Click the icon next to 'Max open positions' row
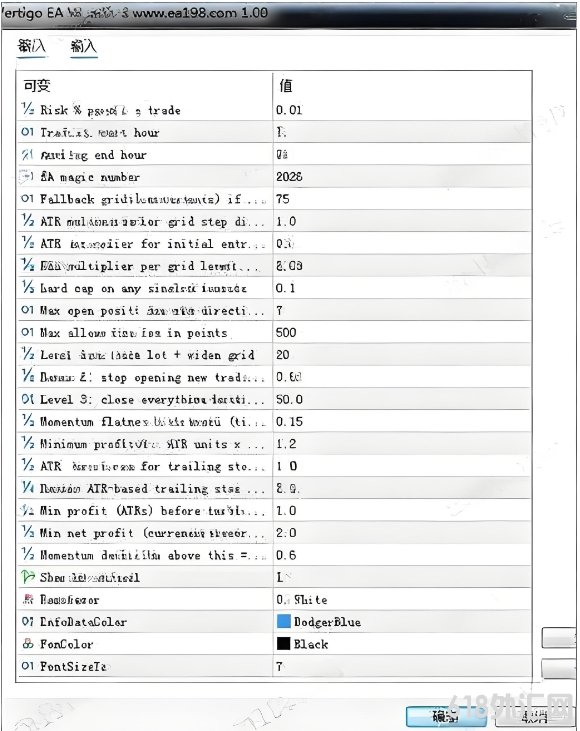The width and height of the screenshot is (580, 731). 28,310
